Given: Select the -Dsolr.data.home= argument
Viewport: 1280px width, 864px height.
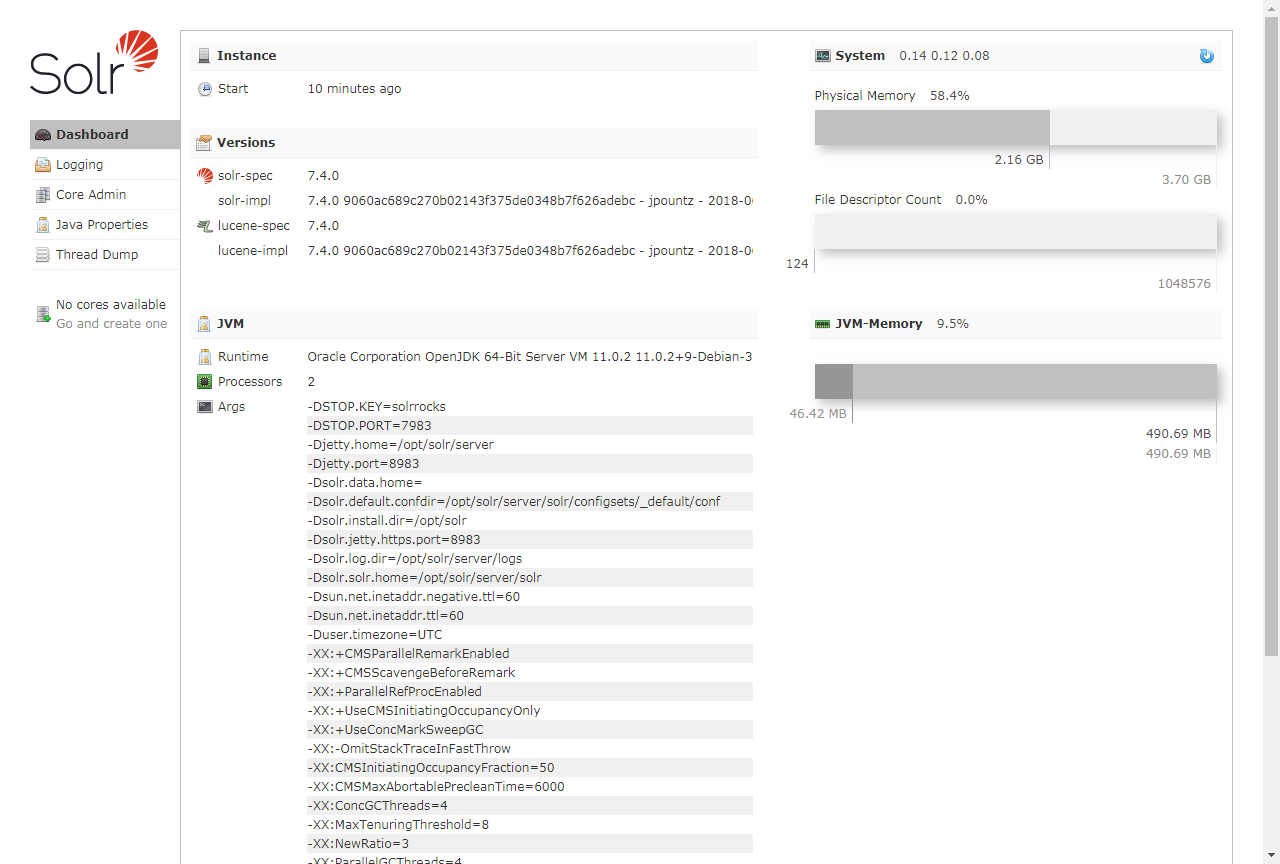Looking at the screenshot, I should coord(365,483).
